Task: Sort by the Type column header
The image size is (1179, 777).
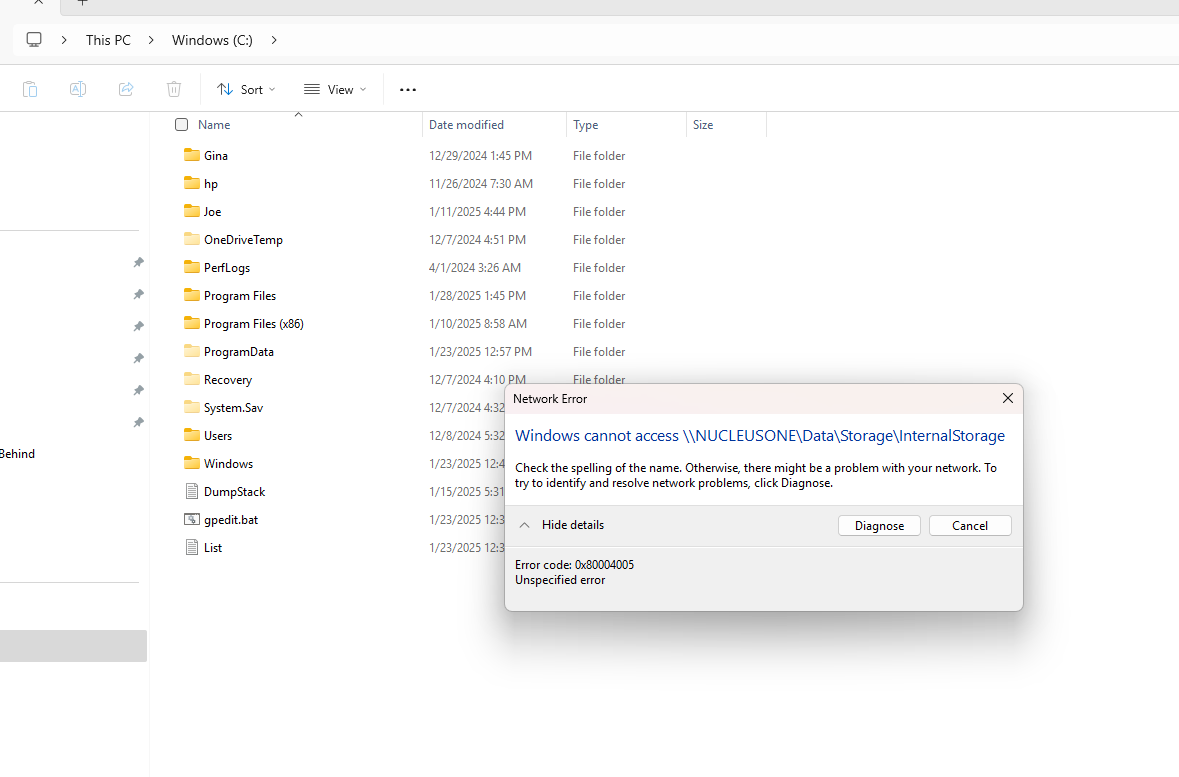Action: pos(586,125)
